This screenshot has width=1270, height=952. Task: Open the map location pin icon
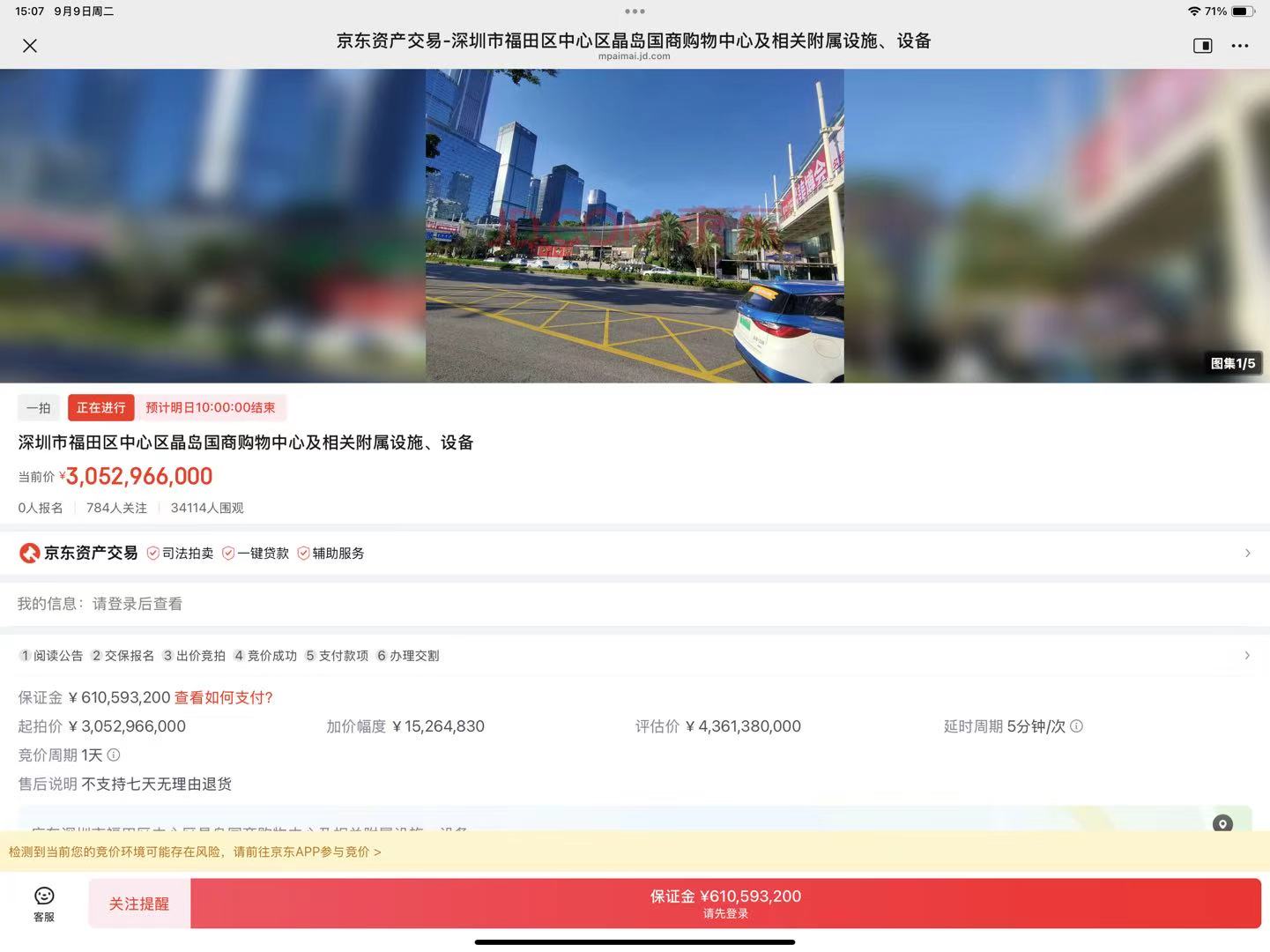(1222, 823)
